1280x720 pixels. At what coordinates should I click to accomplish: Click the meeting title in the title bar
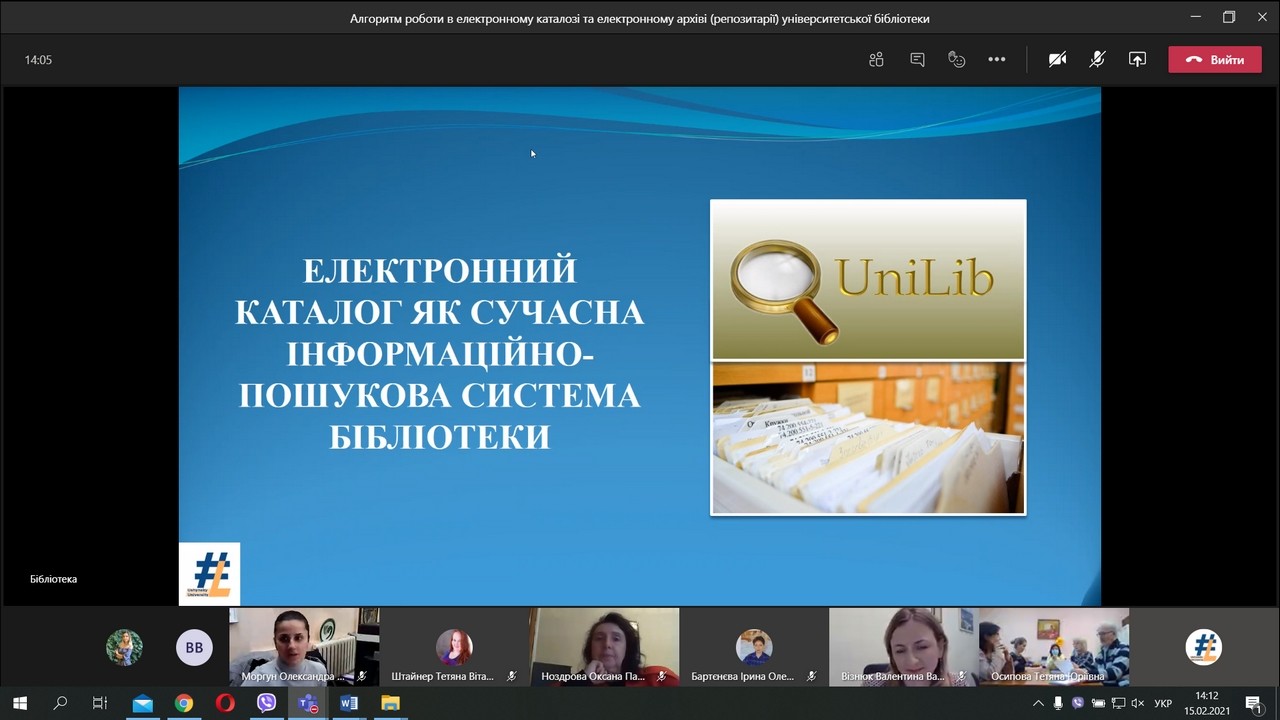pyautogui.click(x=640, y=18)
